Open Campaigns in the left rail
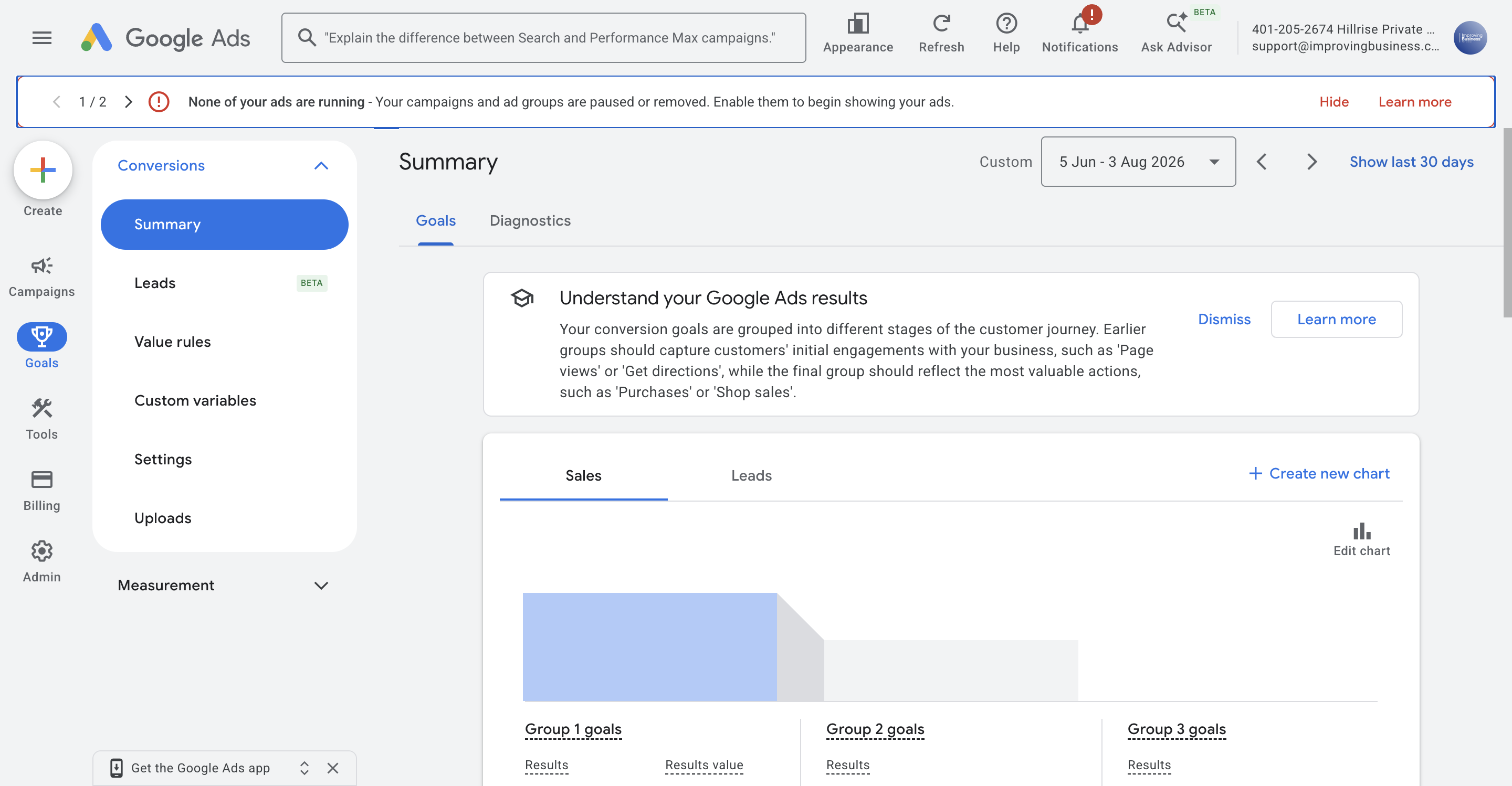This screenshot has height=786, width=1512. 41,277
